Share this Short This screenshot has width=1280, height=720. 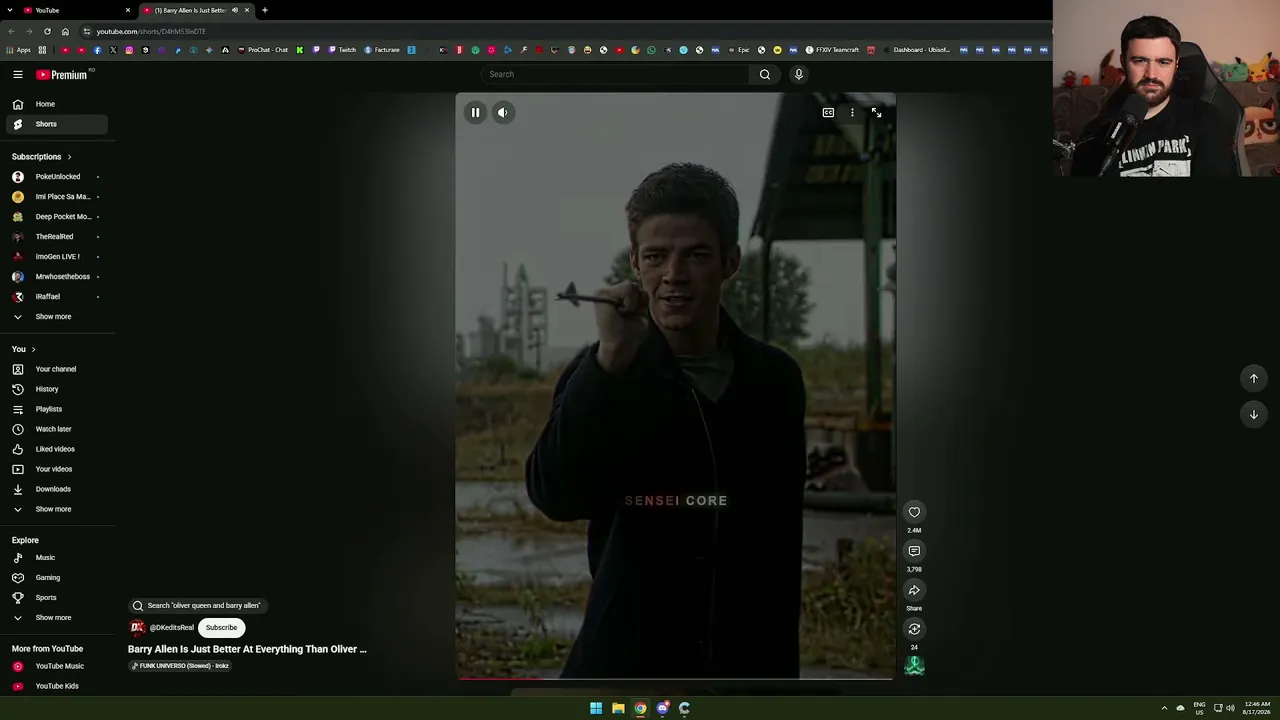coord(914,590)
